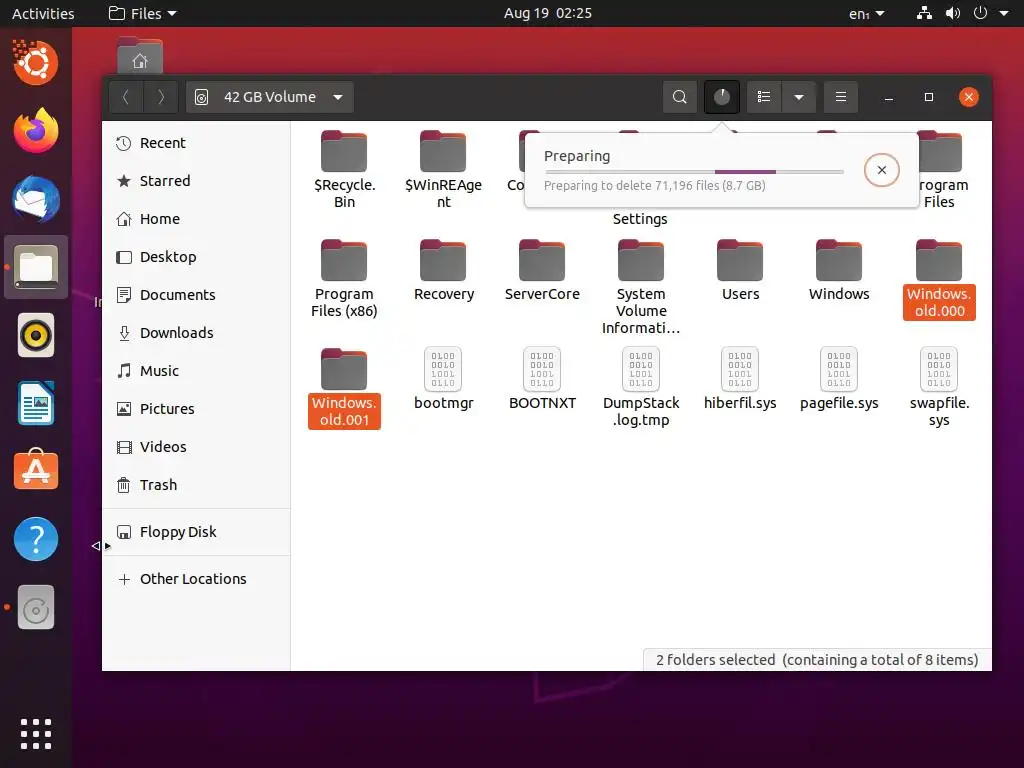Show Applications grid in the dock

[36, 734]
